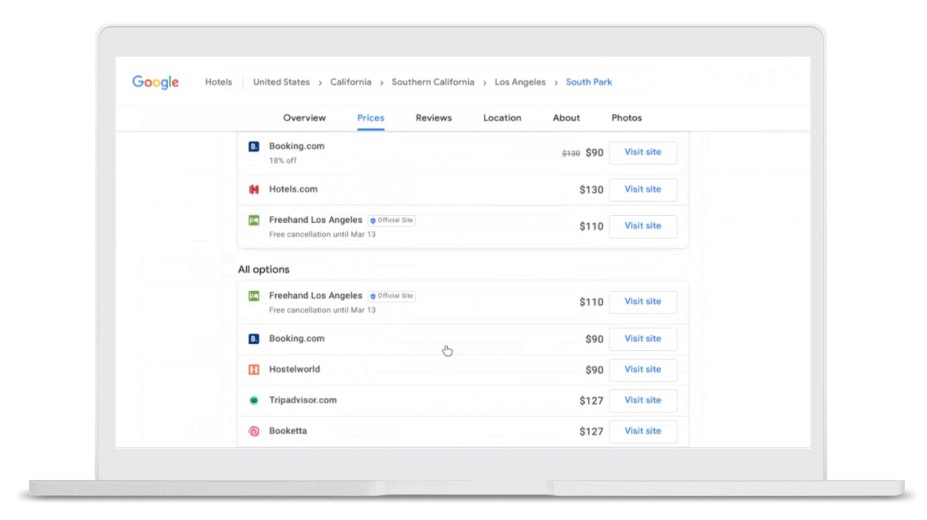Open the Overview tab
This screenshot has height=520, width=927.
(x=304, y=118)
